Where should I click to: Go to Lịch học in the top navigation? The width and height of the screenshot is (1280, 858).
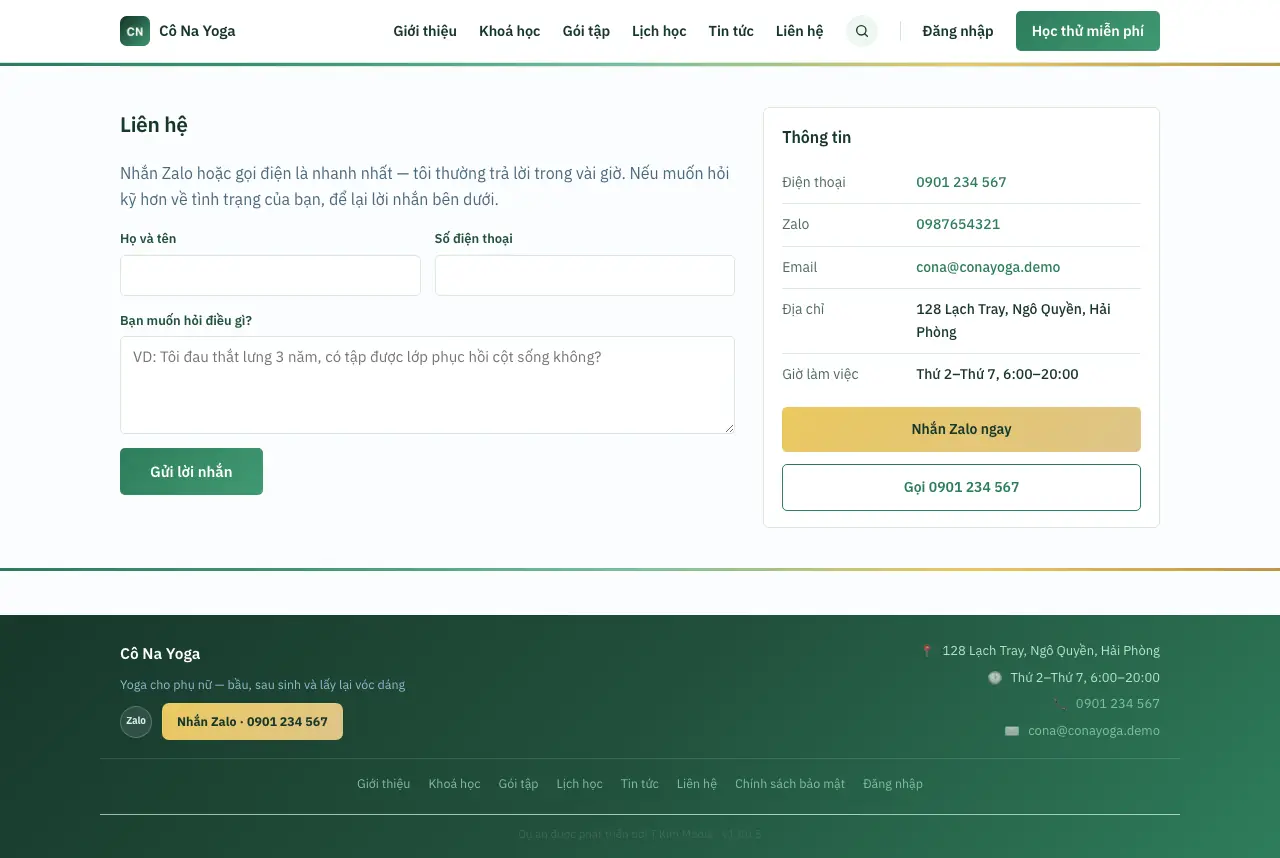click(659, 31)
